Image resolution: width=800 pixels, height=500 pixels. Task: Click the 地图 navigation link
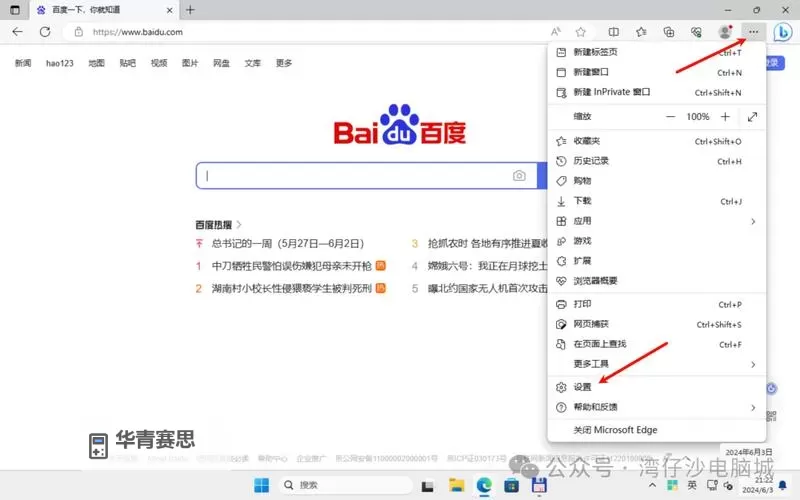pos(96,63)
